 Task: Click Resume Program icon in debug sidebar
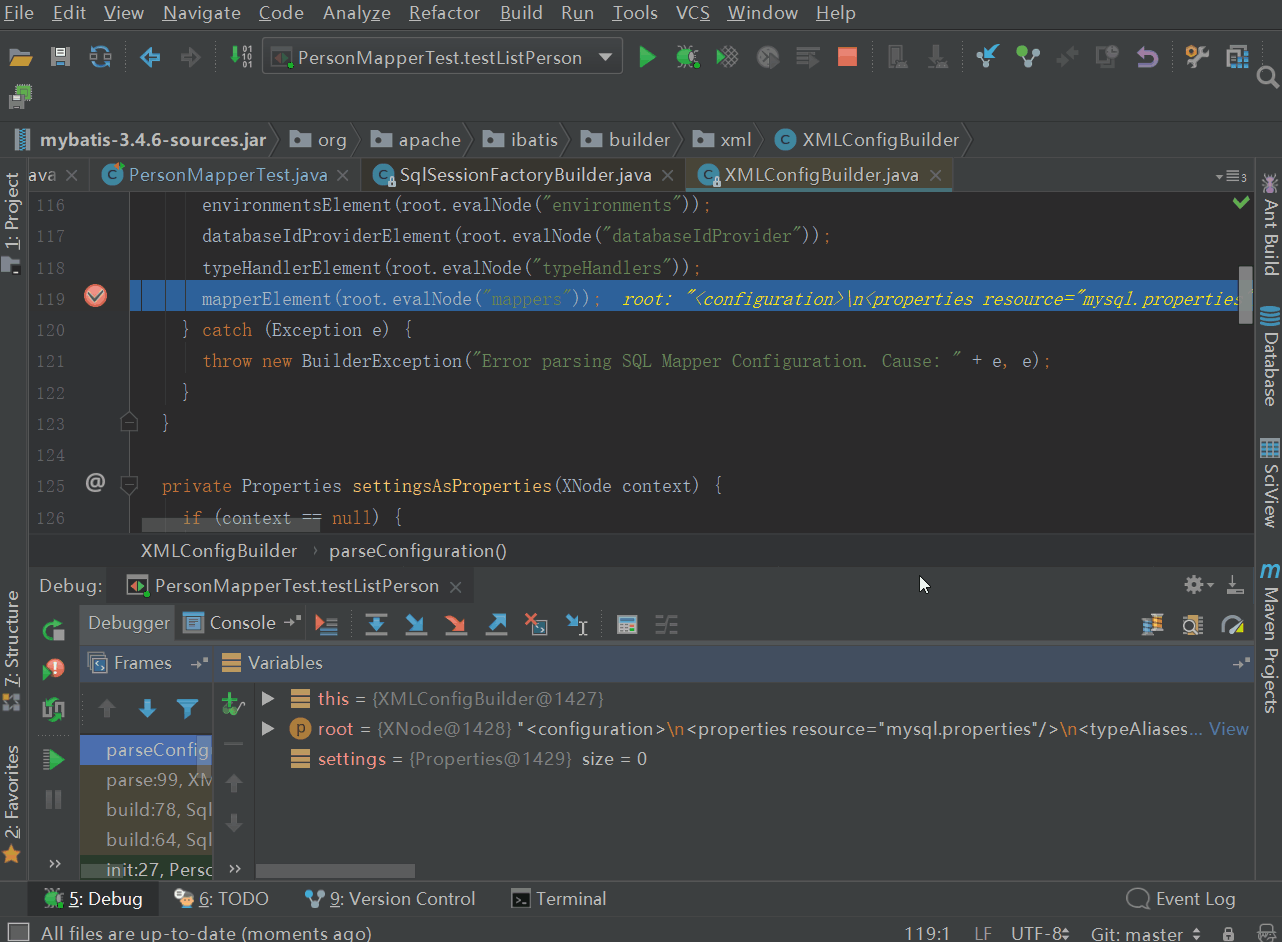coord(53,760)
